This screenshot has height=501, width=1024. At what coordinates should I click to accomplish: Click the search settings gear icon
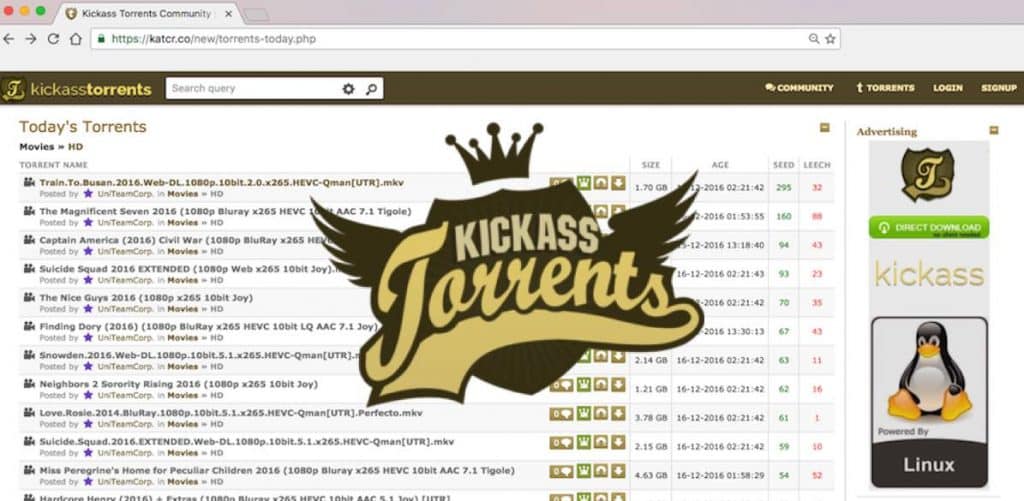(x=348, y=88)
